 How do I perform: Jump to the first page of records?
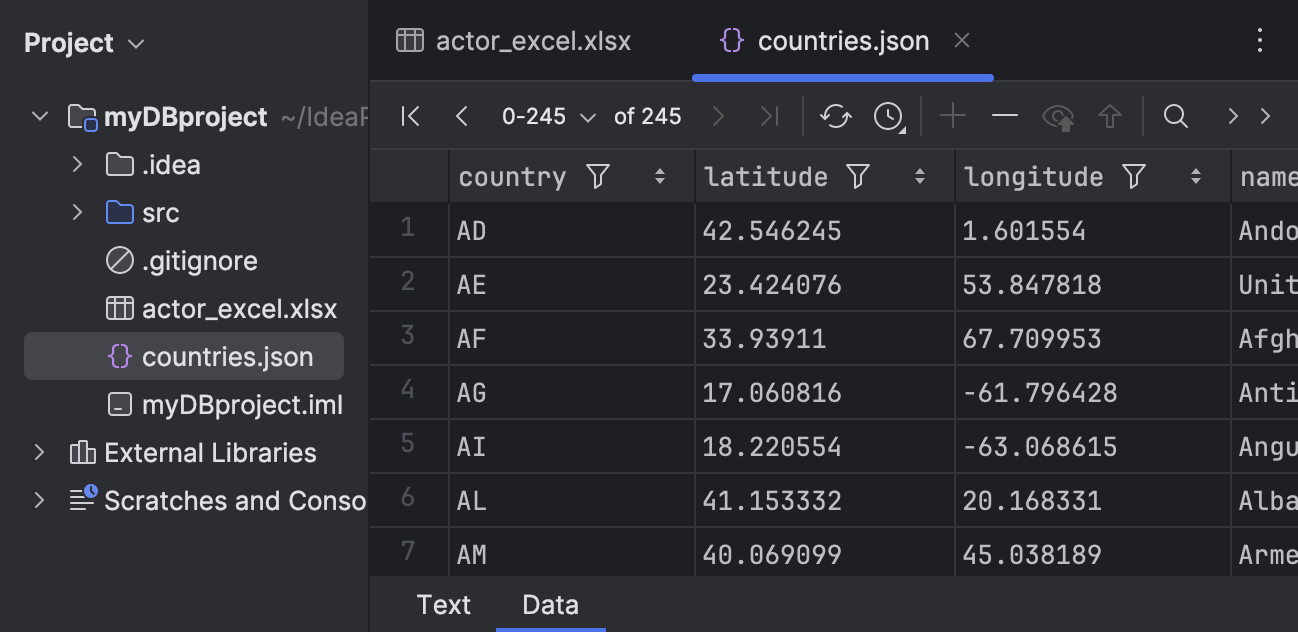(x=410, y=116)
